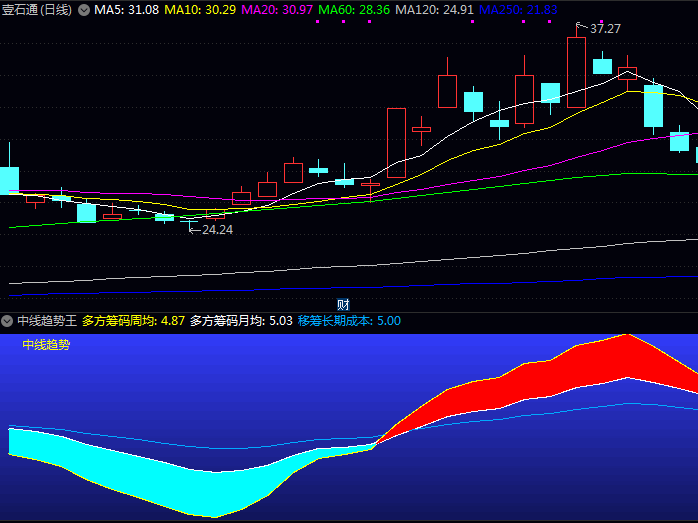Click the 财 financial event marker
Image resolution: width=698 pixels, height=523 pixels.
pyautogui.click(x=343, y=305)
